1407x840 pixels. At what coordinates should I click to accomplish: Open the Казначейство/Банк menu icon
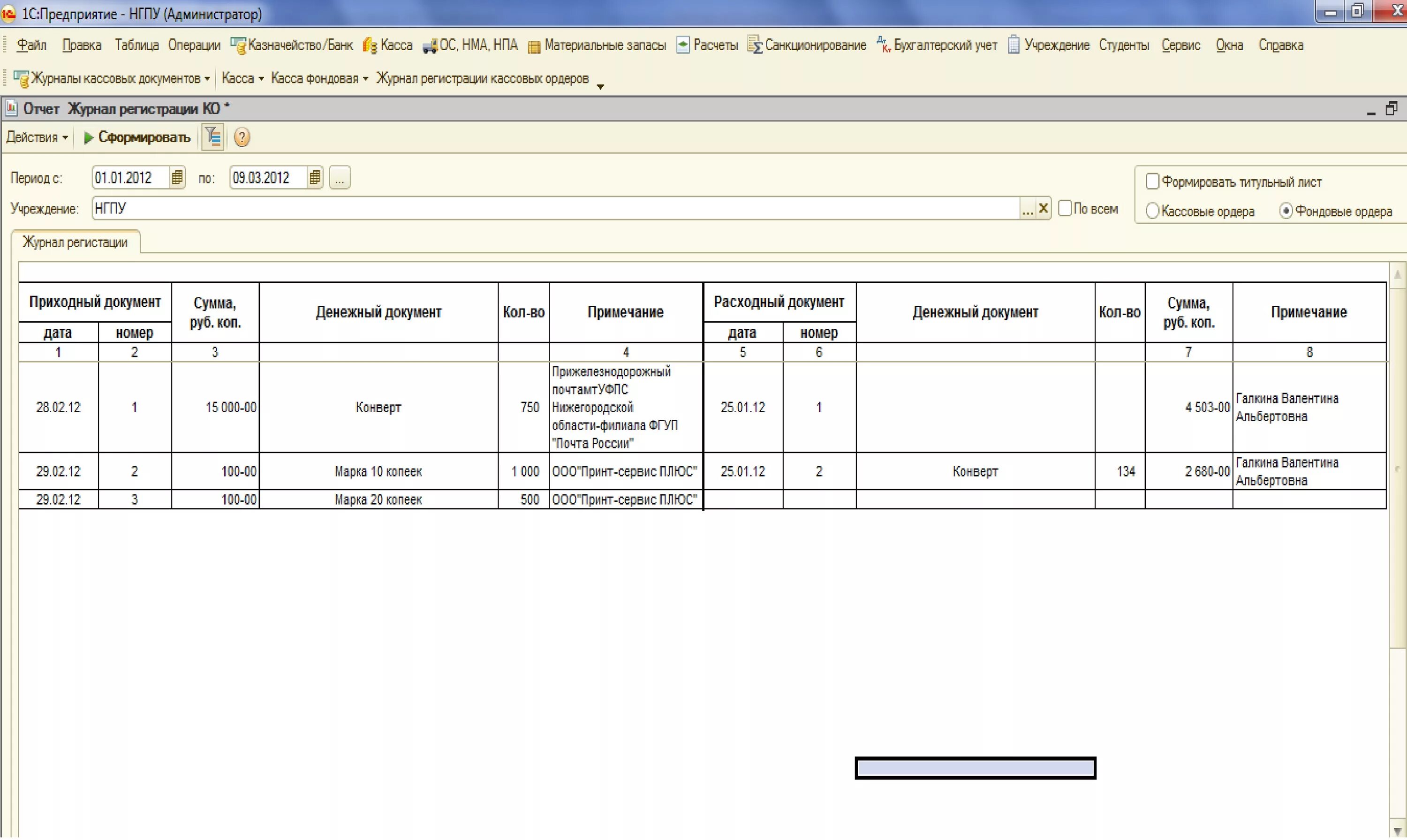[x=238, y=45]
